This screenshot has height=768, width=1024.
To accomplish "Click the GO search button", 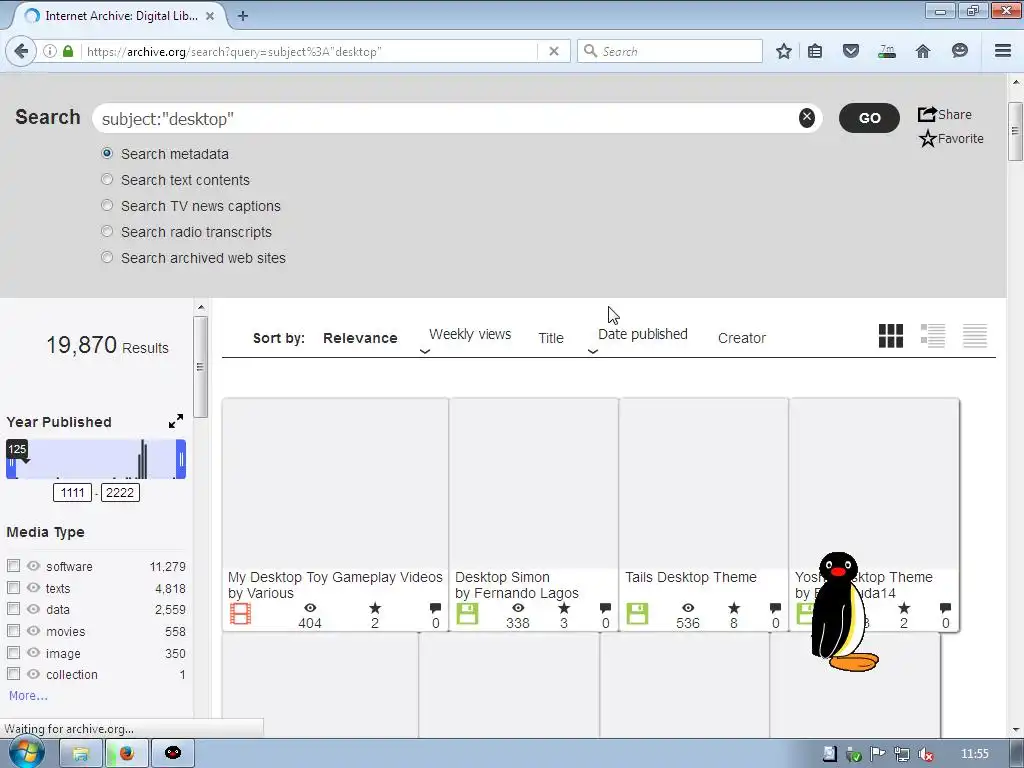I will (869, 118).
